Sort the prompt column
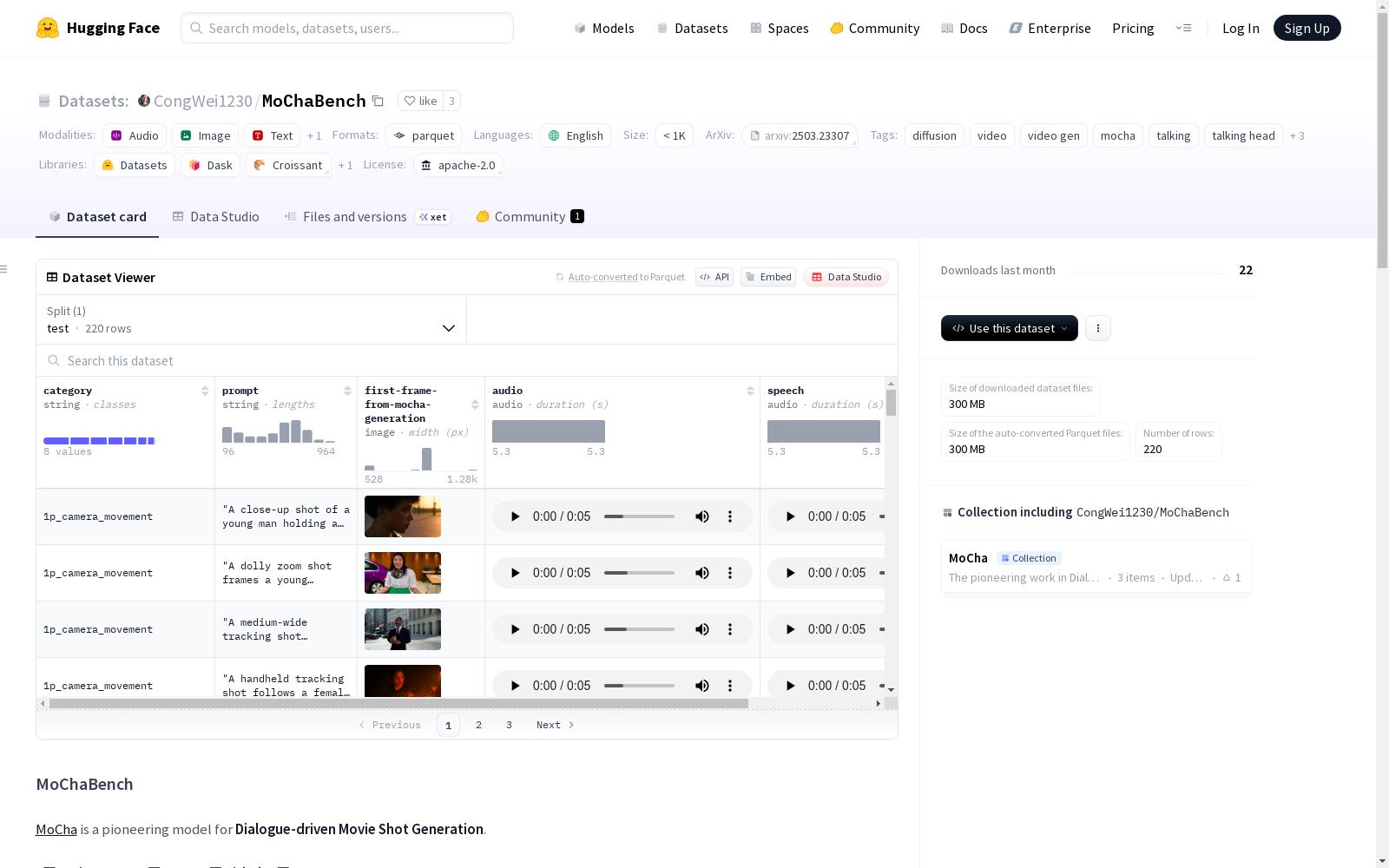 347,391
